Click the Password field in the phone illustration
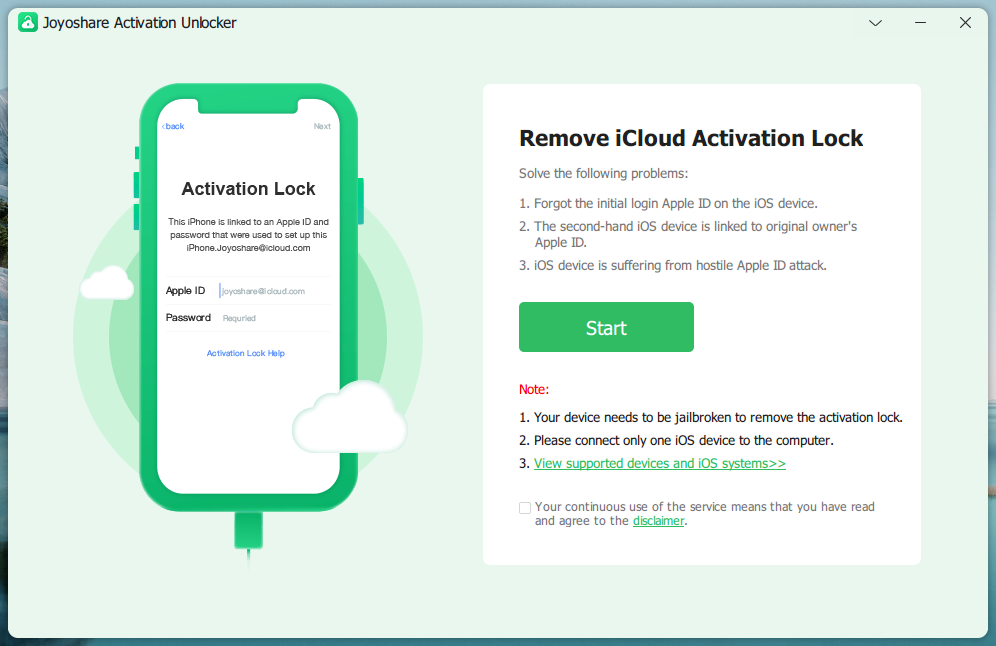The height and width of the screenshot is (646, 996). pos(248,318)
